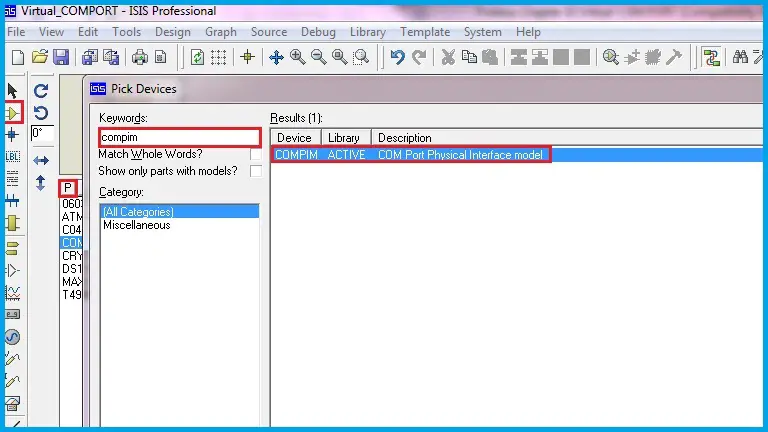Rotate the part anti-clockwise

tap(41, 113)
